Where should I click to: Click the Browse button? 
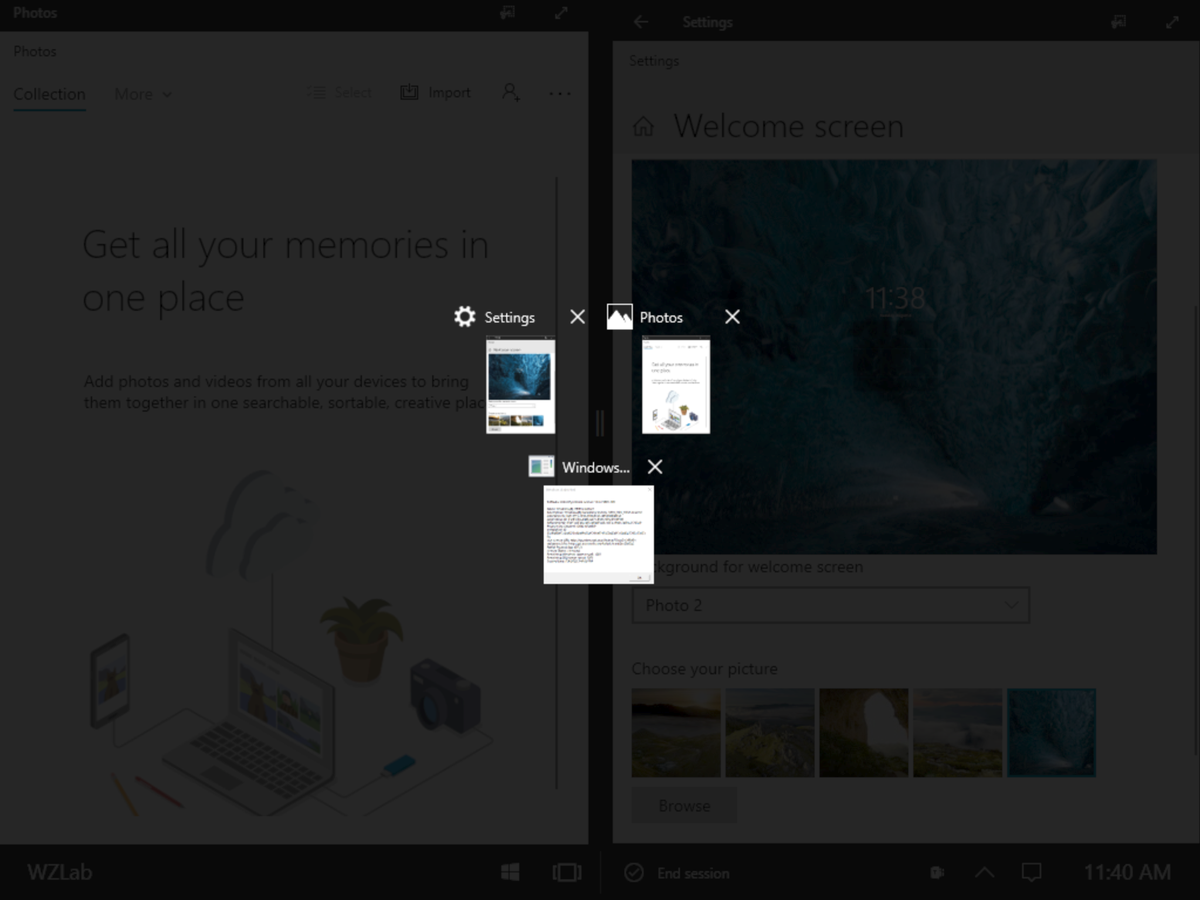pos(684,805)
